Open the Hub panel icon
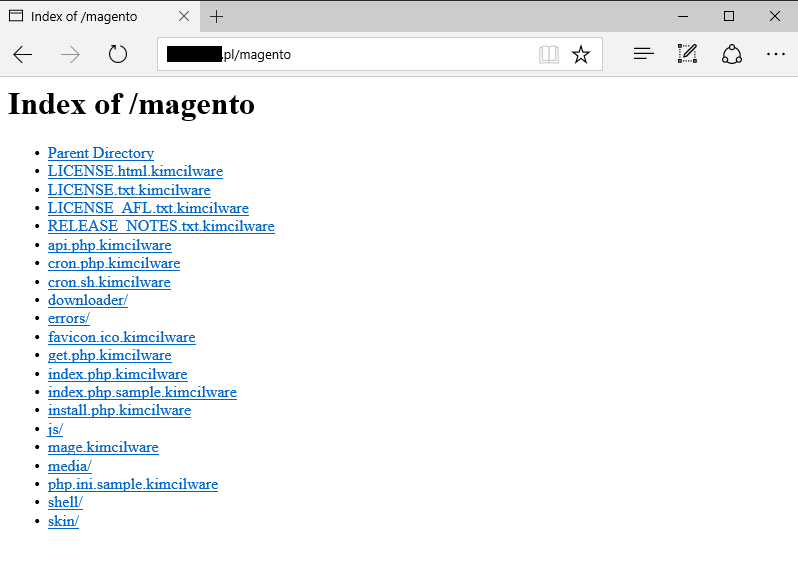This screenshot has width=798, height=583. click(x=643, y=53)
